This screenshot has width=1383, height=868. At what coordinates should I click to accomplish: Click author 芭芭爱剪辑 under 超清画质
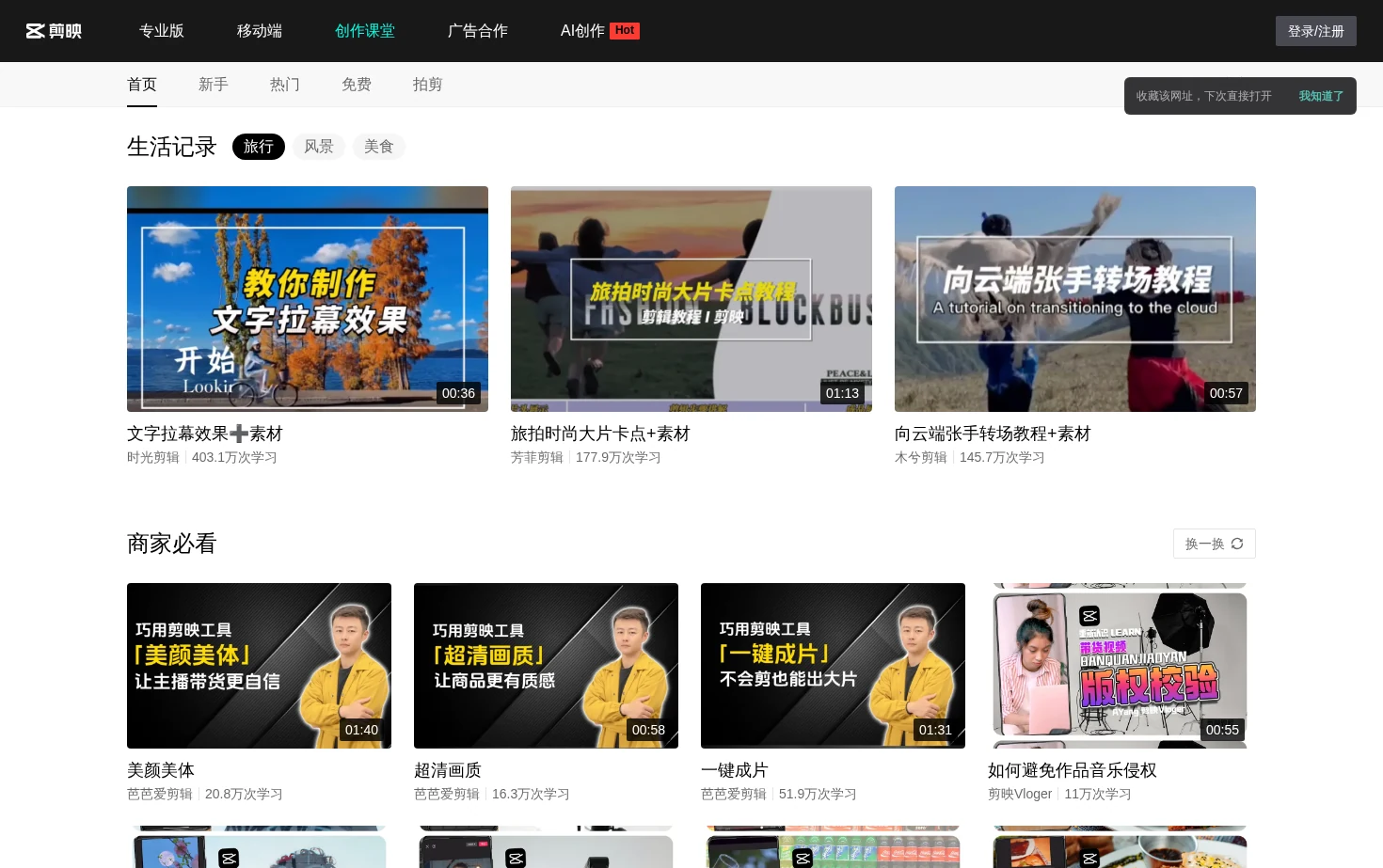[447, 794]
